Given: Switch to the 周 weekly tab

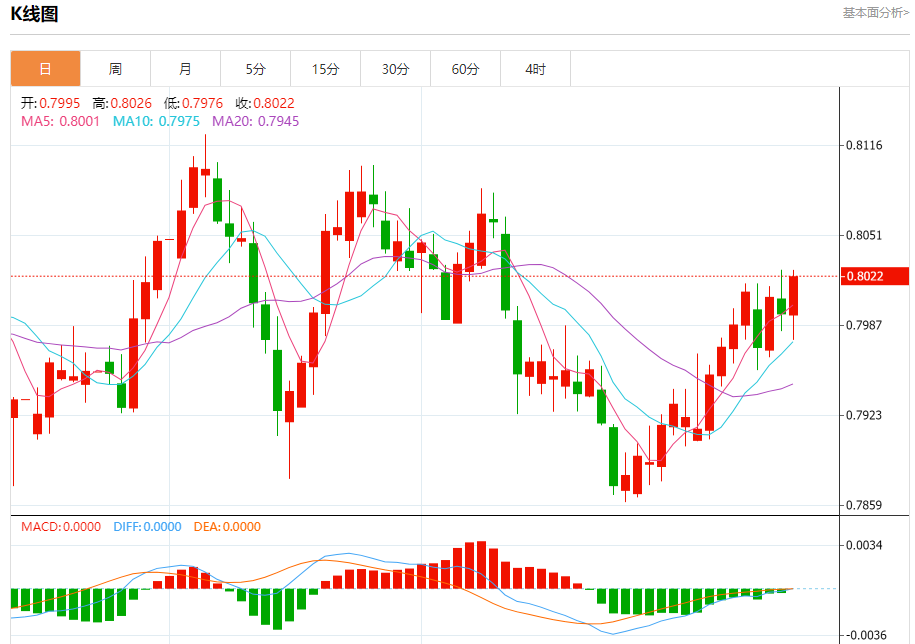Looking at the screenshot, I should [115, 69].
